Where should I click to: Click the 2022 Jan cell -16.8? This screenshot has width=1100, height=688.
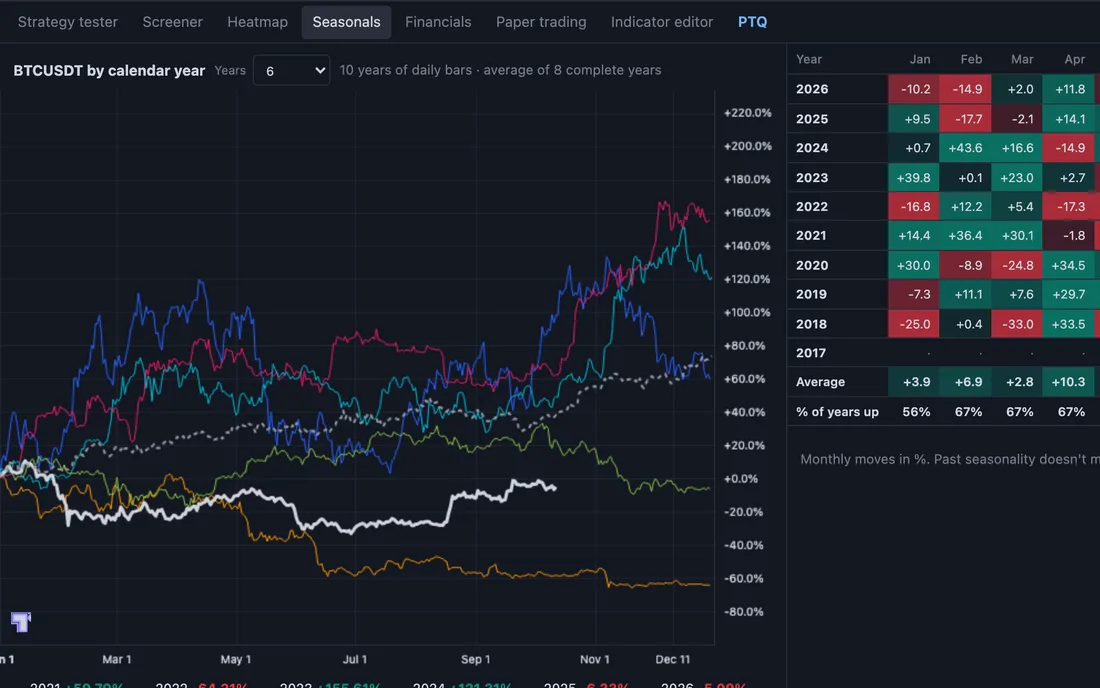click(x=913, y=207)
